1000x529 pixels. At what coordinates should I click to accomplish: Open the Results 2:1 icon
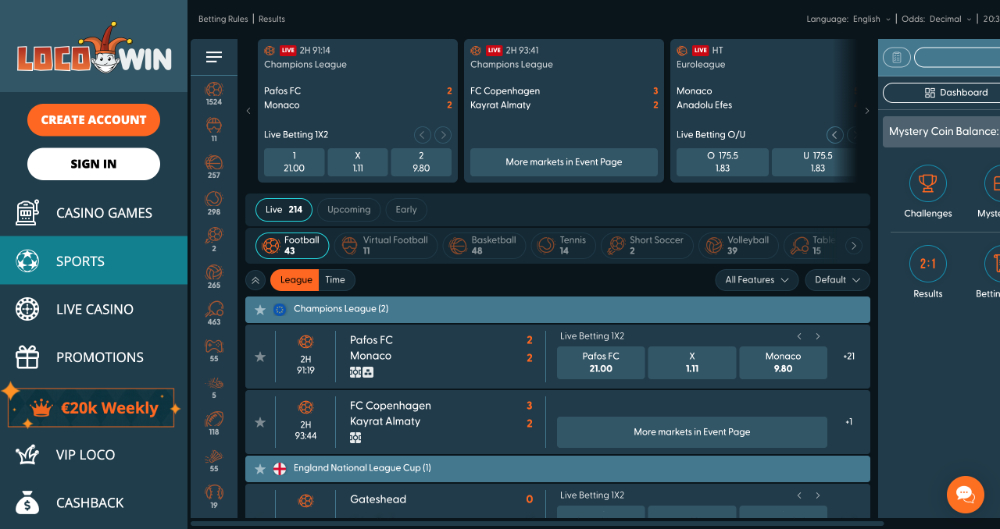click(928, 265)
